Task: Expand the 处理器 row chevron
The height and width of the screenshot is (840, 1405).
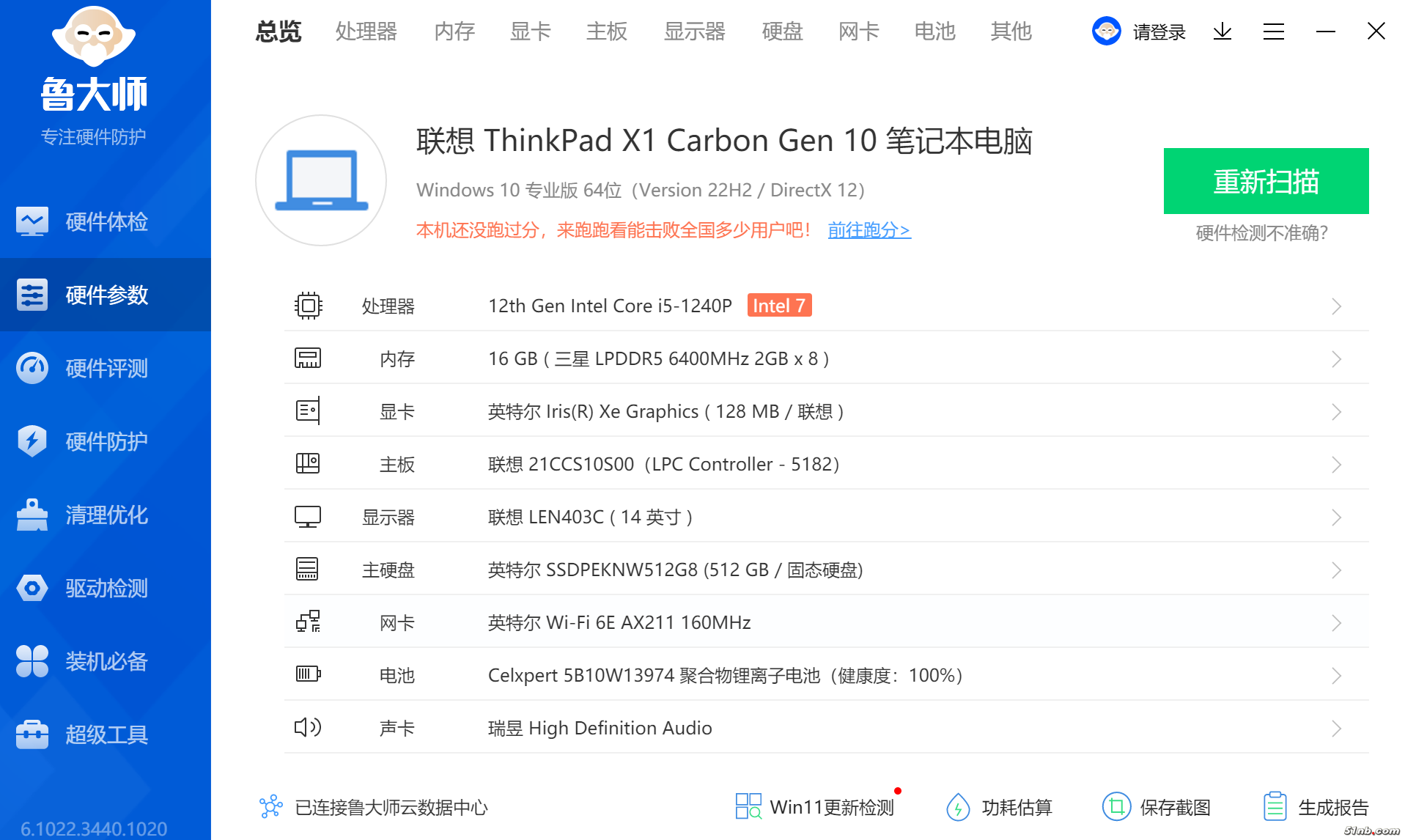Action: tap(1335, 306)
